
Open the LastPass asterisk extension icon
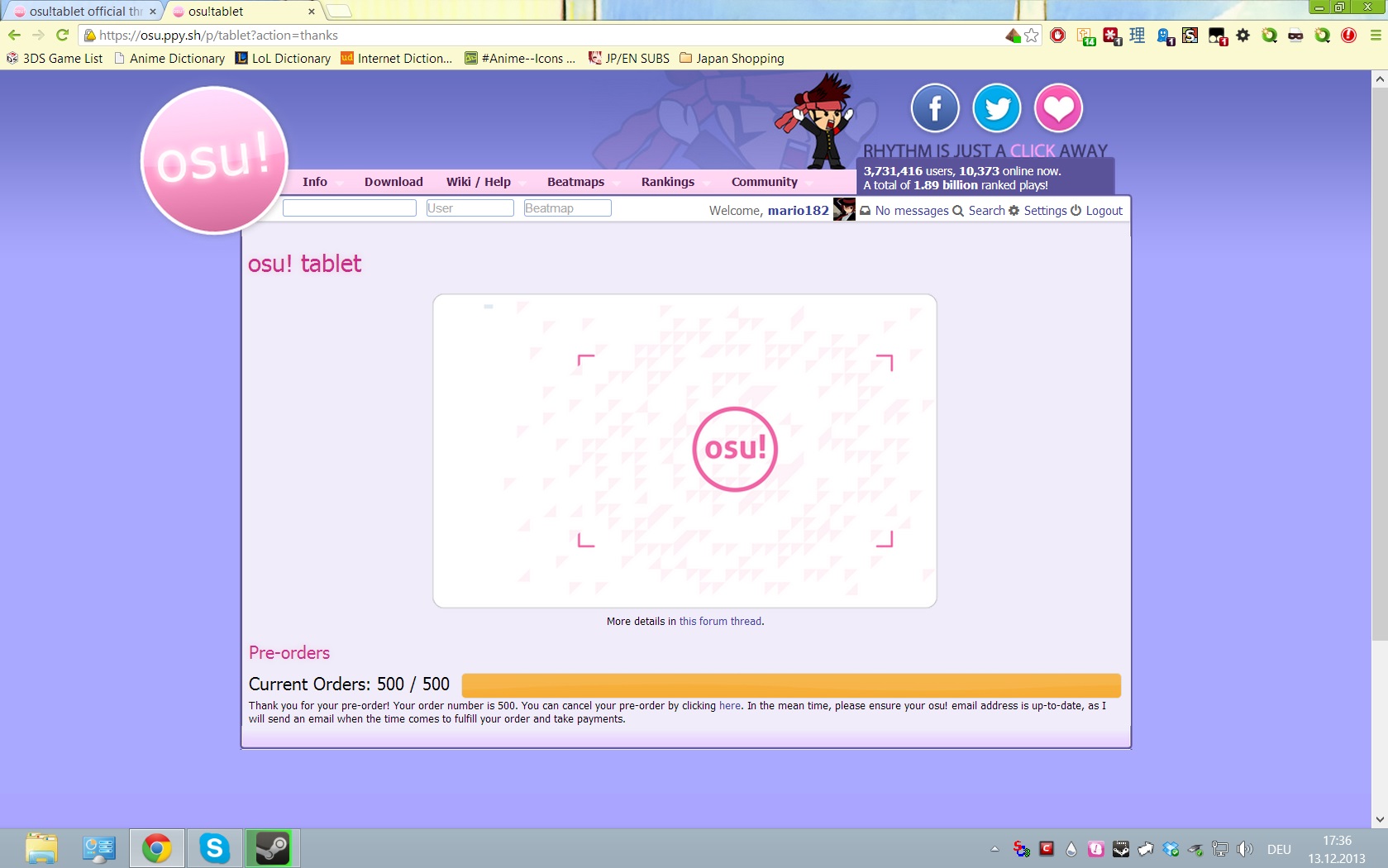pos(1111,36)
